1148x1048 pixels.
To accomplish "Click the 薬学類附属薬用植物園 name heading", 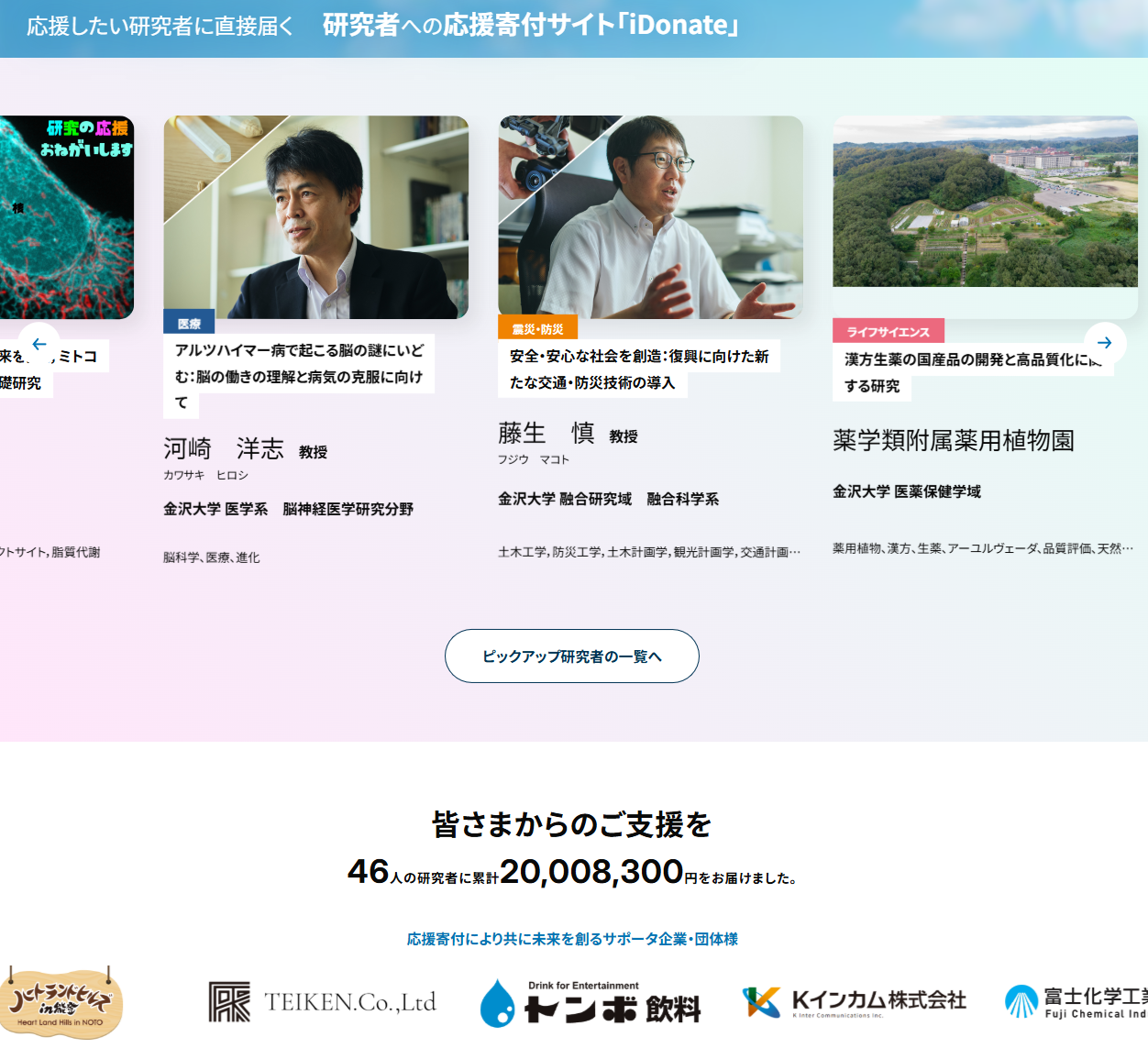I will click(x=953, y=441).
